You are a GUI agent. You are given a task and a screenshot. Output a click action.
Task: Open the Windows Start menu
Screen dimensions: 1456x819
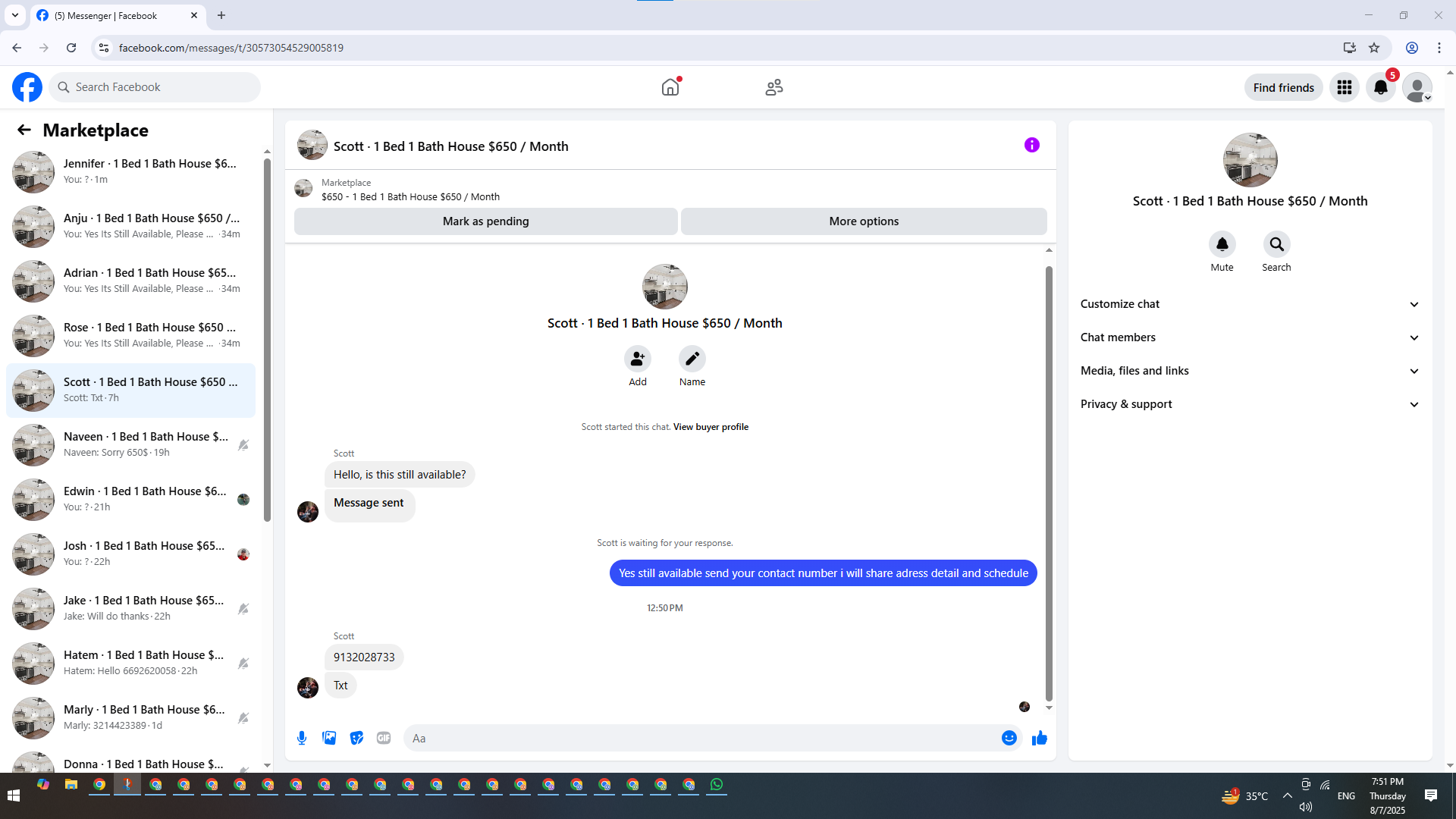click(x=13, y=795)
